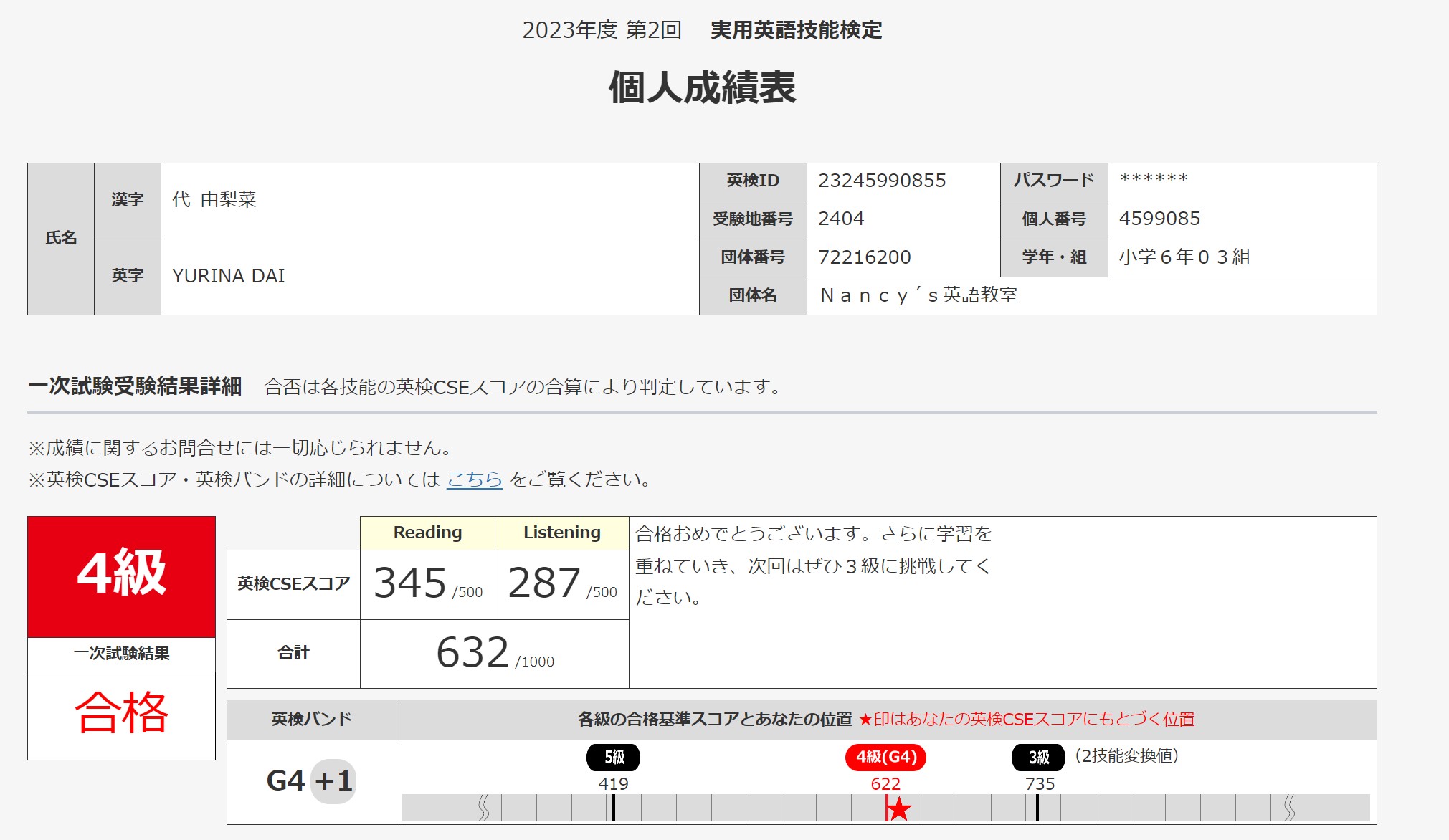Click the 学年・組 label cell
This screenshot has width=1449, height=840.
[1054, 257]
